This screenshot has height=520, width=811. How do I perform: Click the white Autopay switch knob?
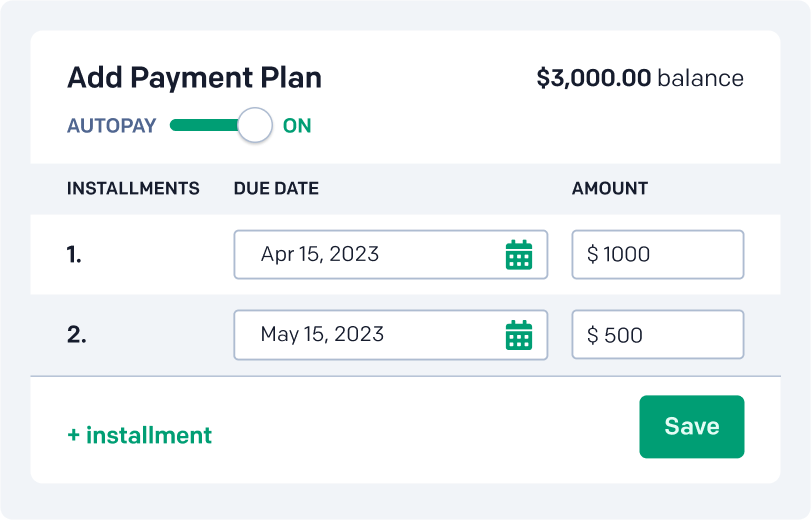(x=256, y=126)
